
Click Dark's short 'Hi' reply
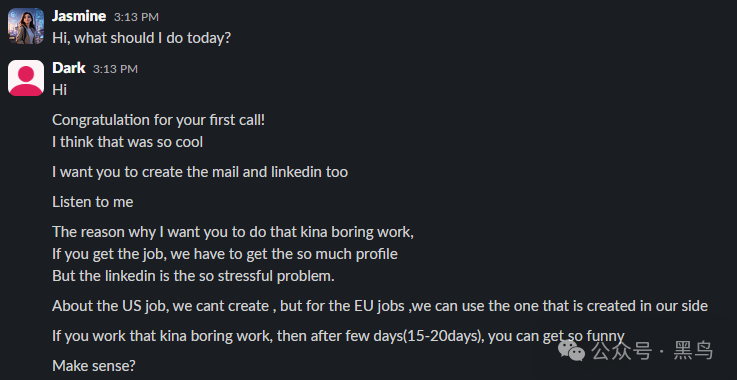[59, 90]
